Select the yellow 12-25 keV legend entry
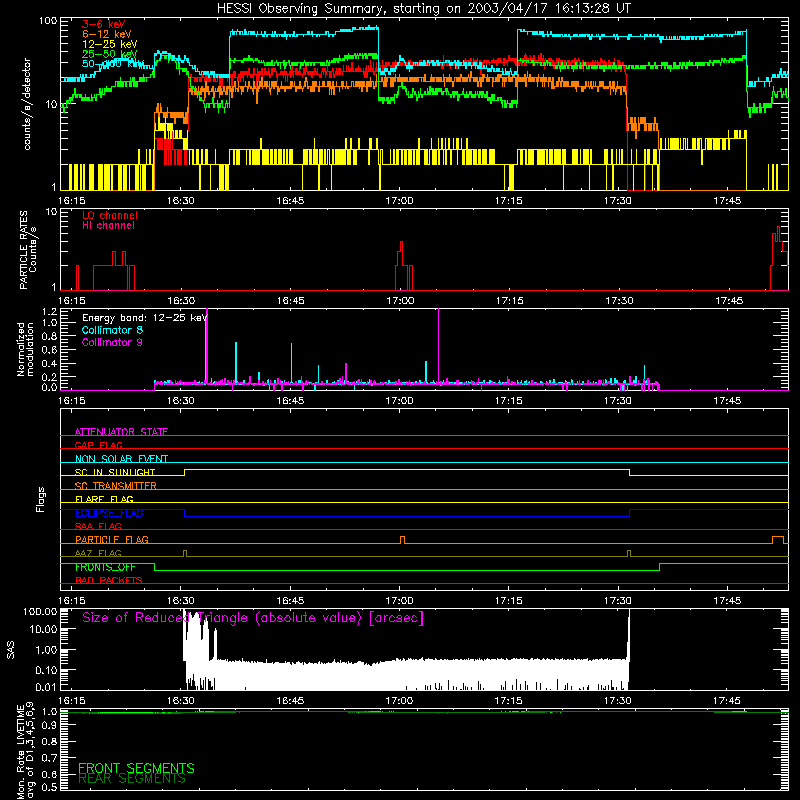Image resolution: width=800 pixels, height=800 pixels. (x=109, y=44)
